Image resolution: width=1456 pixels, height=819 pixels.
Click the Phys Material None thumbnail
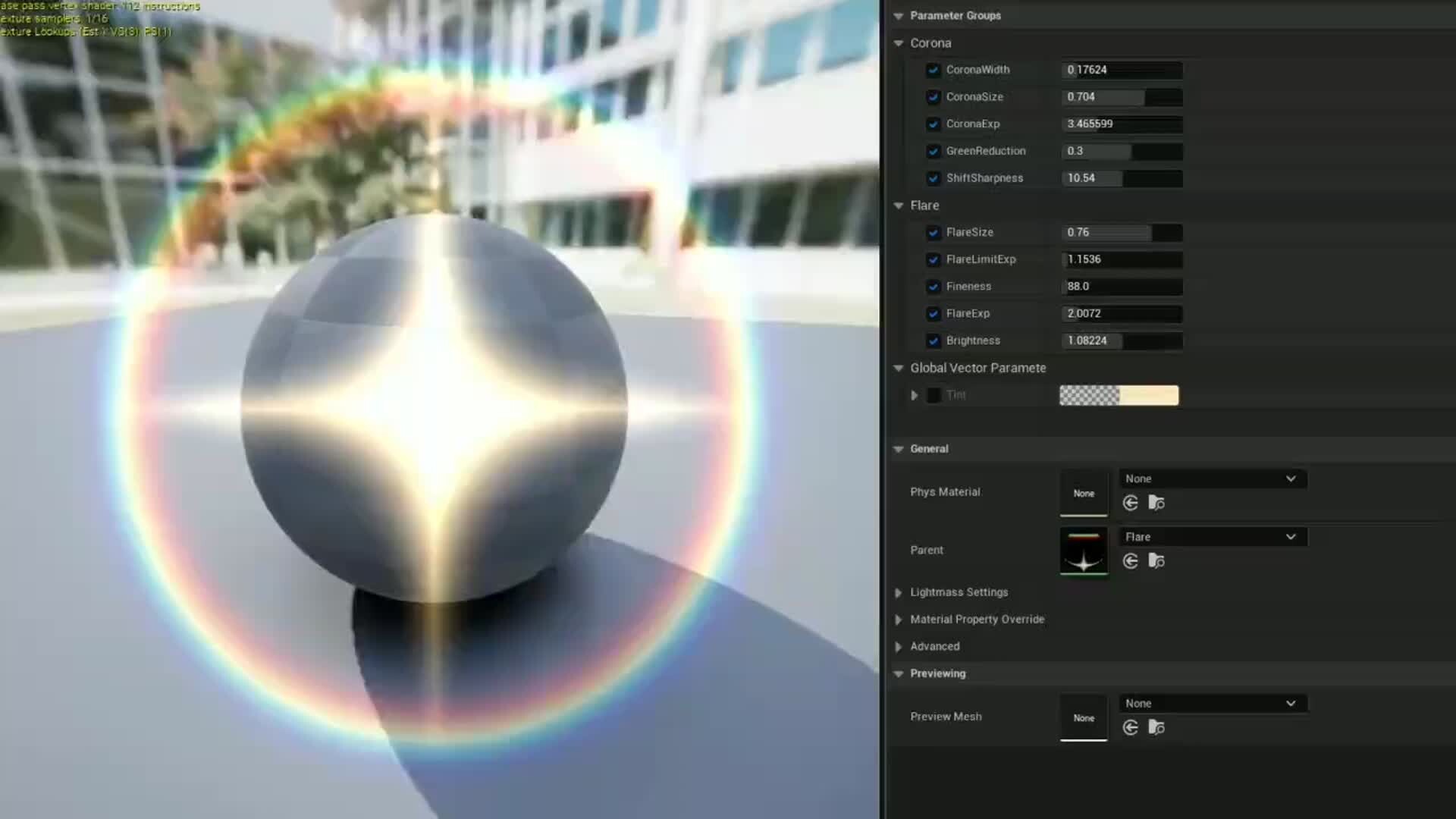(1084, 493)
